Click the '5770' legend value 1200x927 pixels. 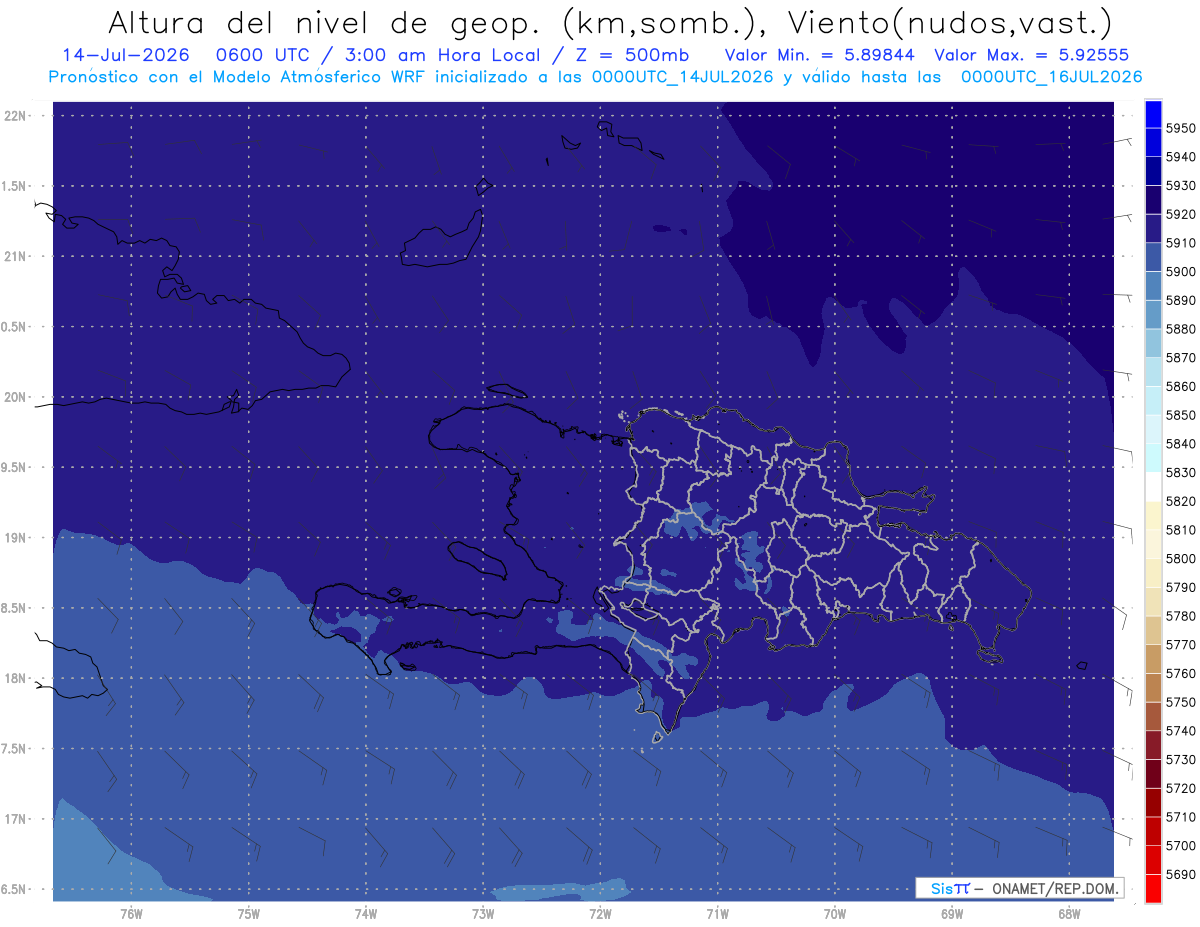[x=1181, y=645]
